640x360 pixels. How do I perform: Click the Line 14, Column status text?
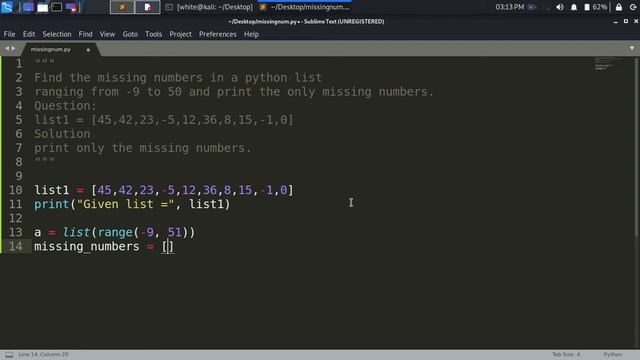(x=43, y=355)
